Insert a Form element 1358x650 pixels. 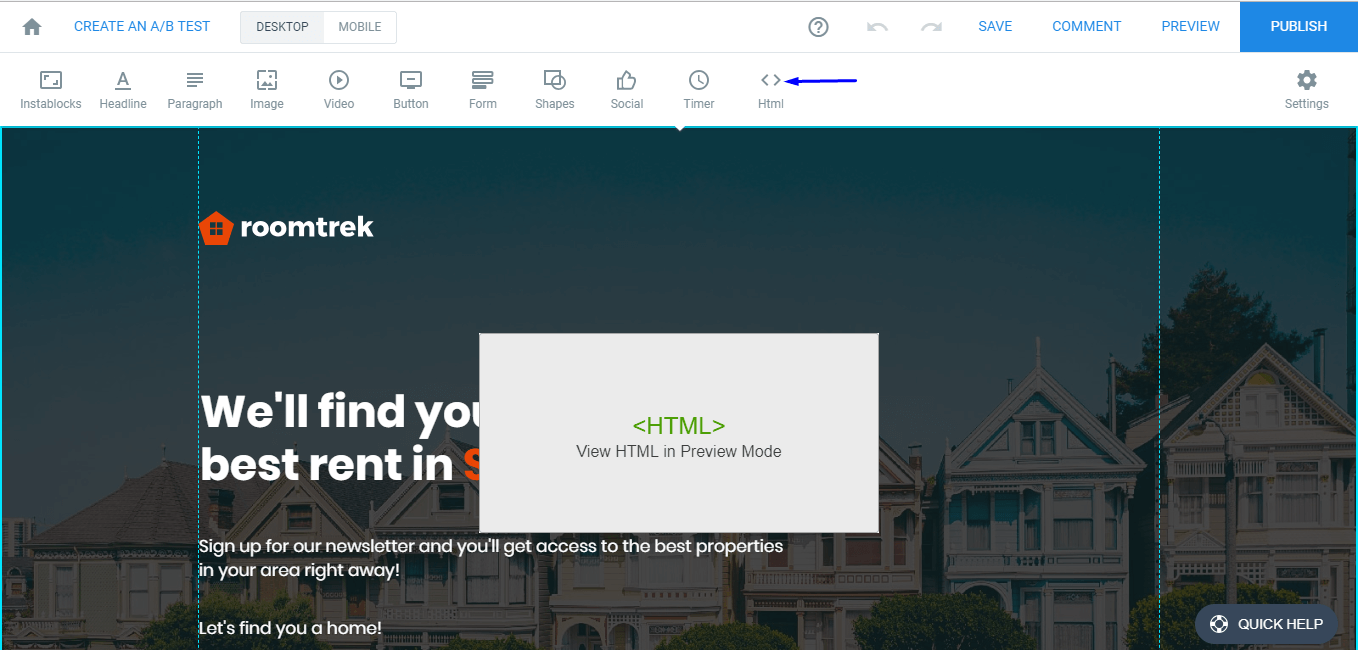(483, 90)
